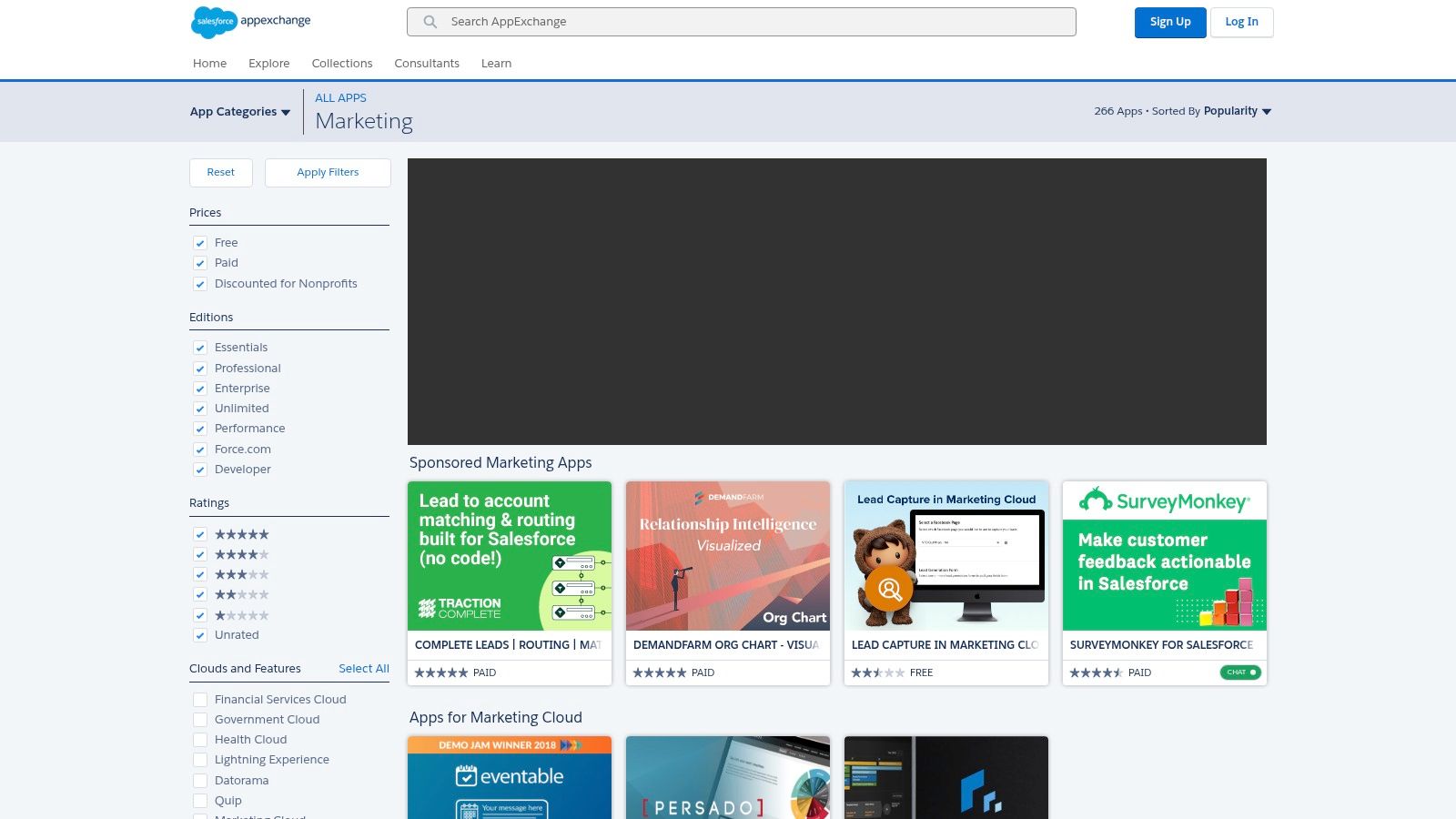Toggle the CHAT switch on SurveyMonkey card
1456x819 pixels.
(x=1239, y=672)
